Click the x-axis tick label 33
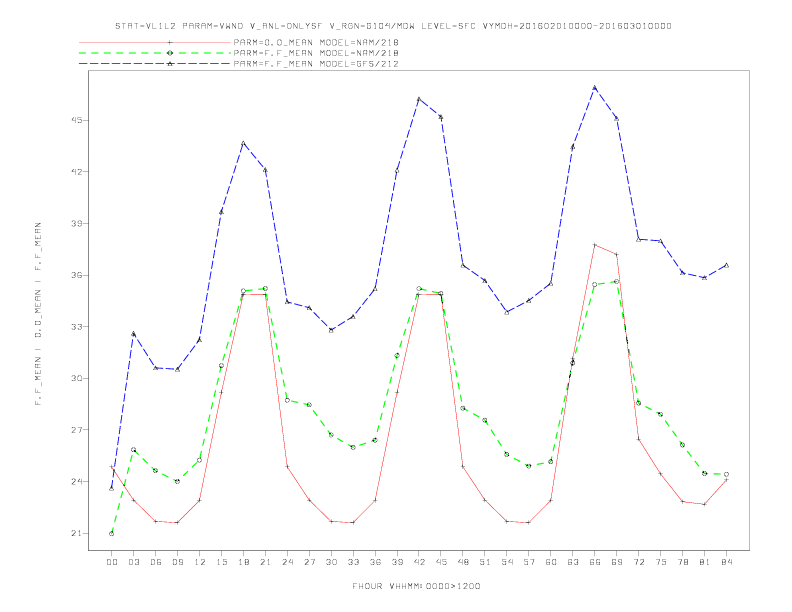This screenshot has height=612, width=792. [353, 562]
